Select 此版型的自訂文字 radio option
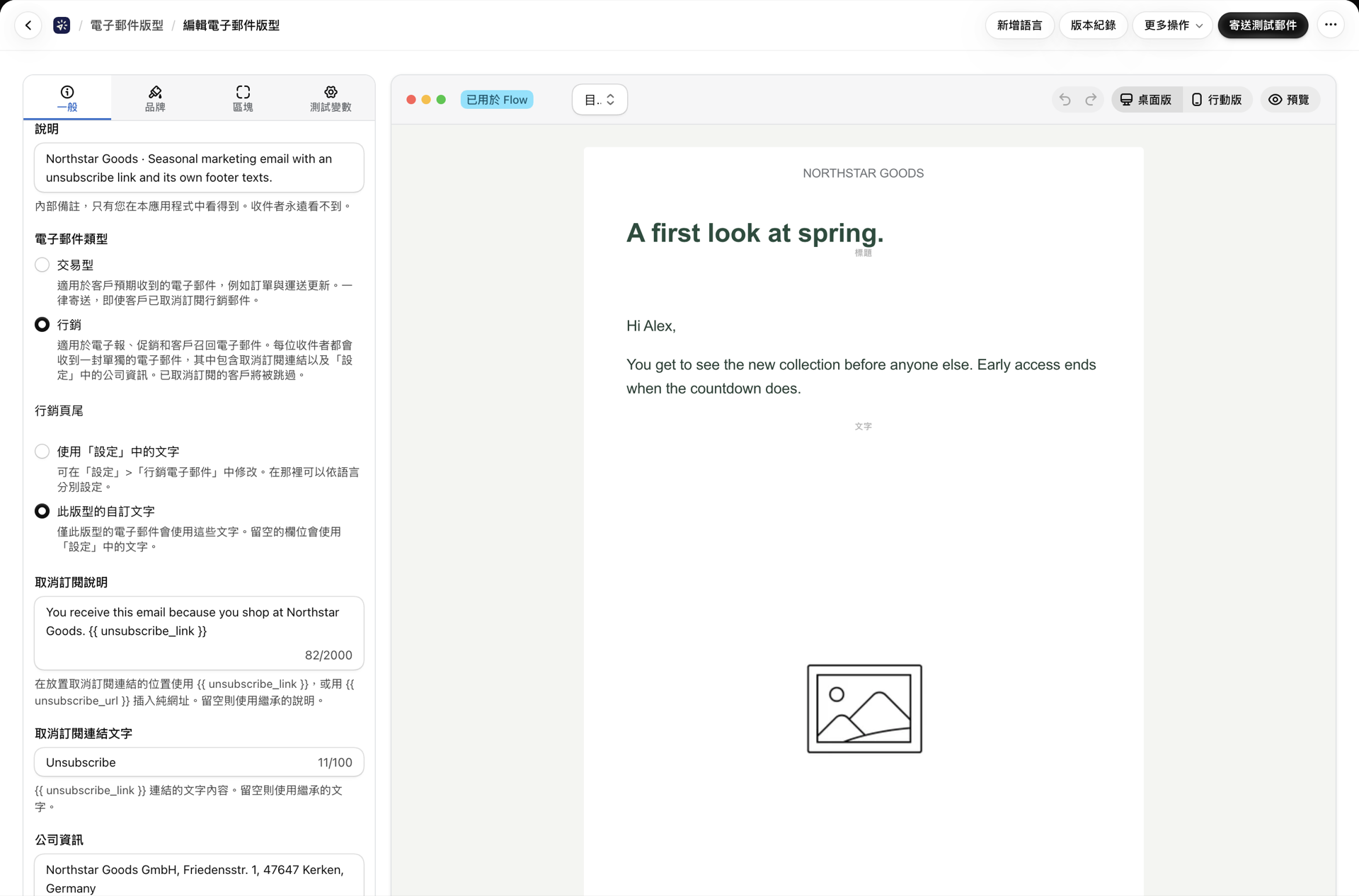 [42, 511]
